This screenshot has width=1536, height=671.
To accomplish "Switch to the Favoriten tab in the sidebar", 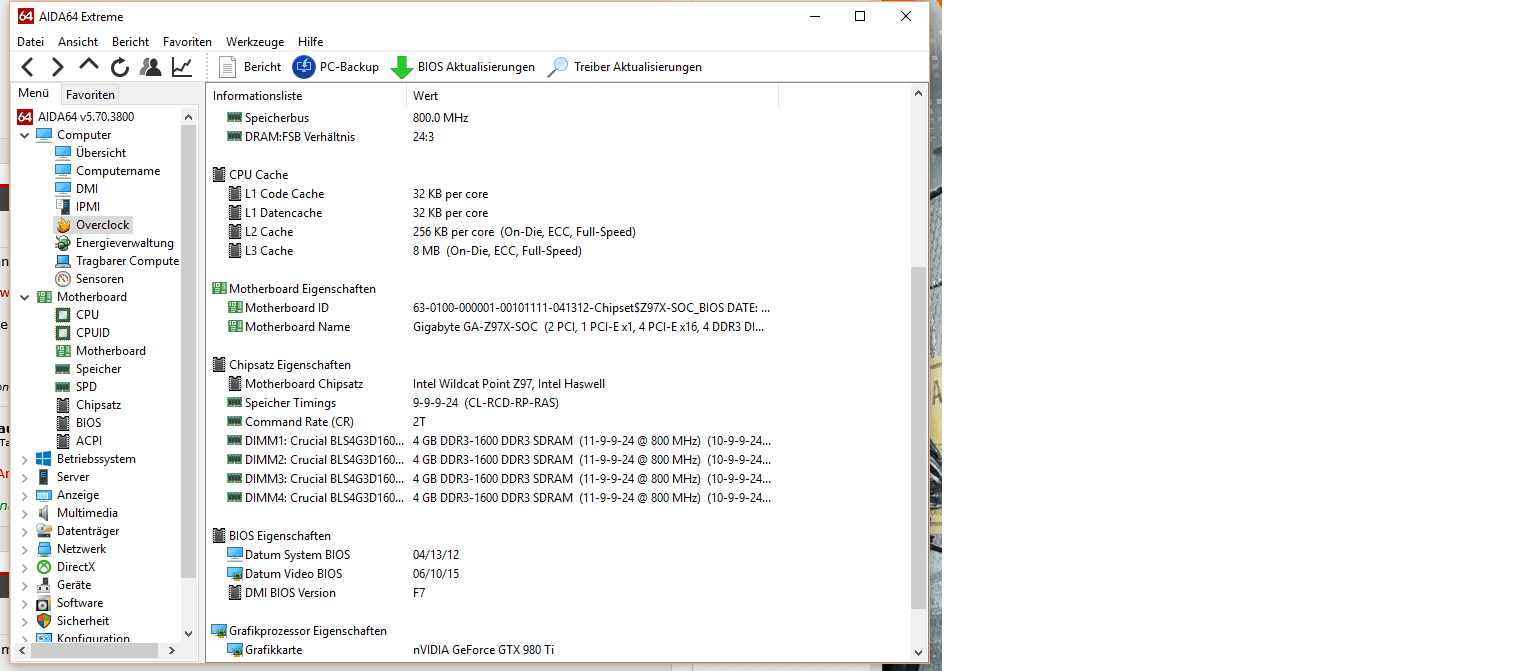I will coord(90,95).
